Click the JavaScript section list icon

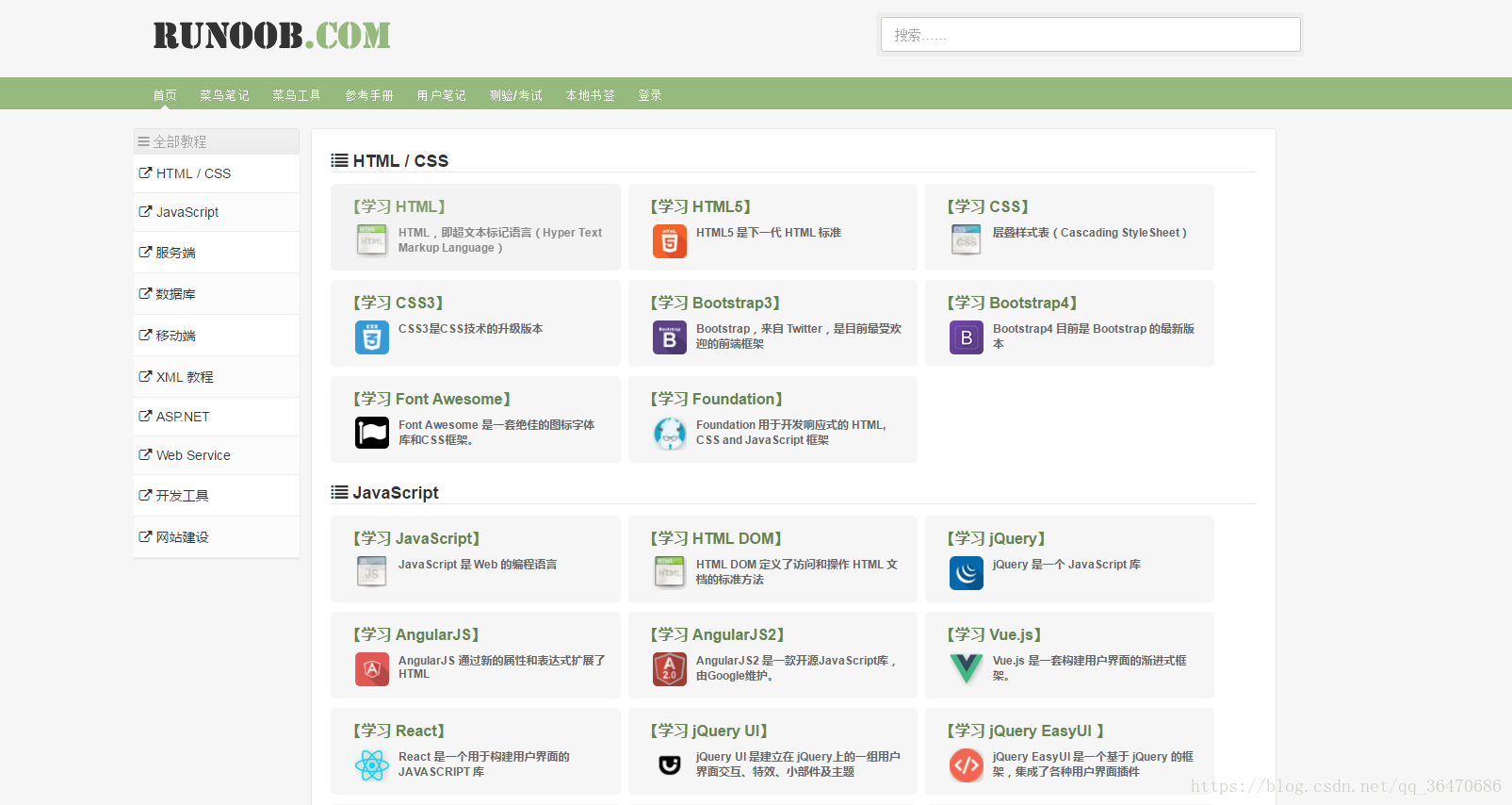(339, 492)
